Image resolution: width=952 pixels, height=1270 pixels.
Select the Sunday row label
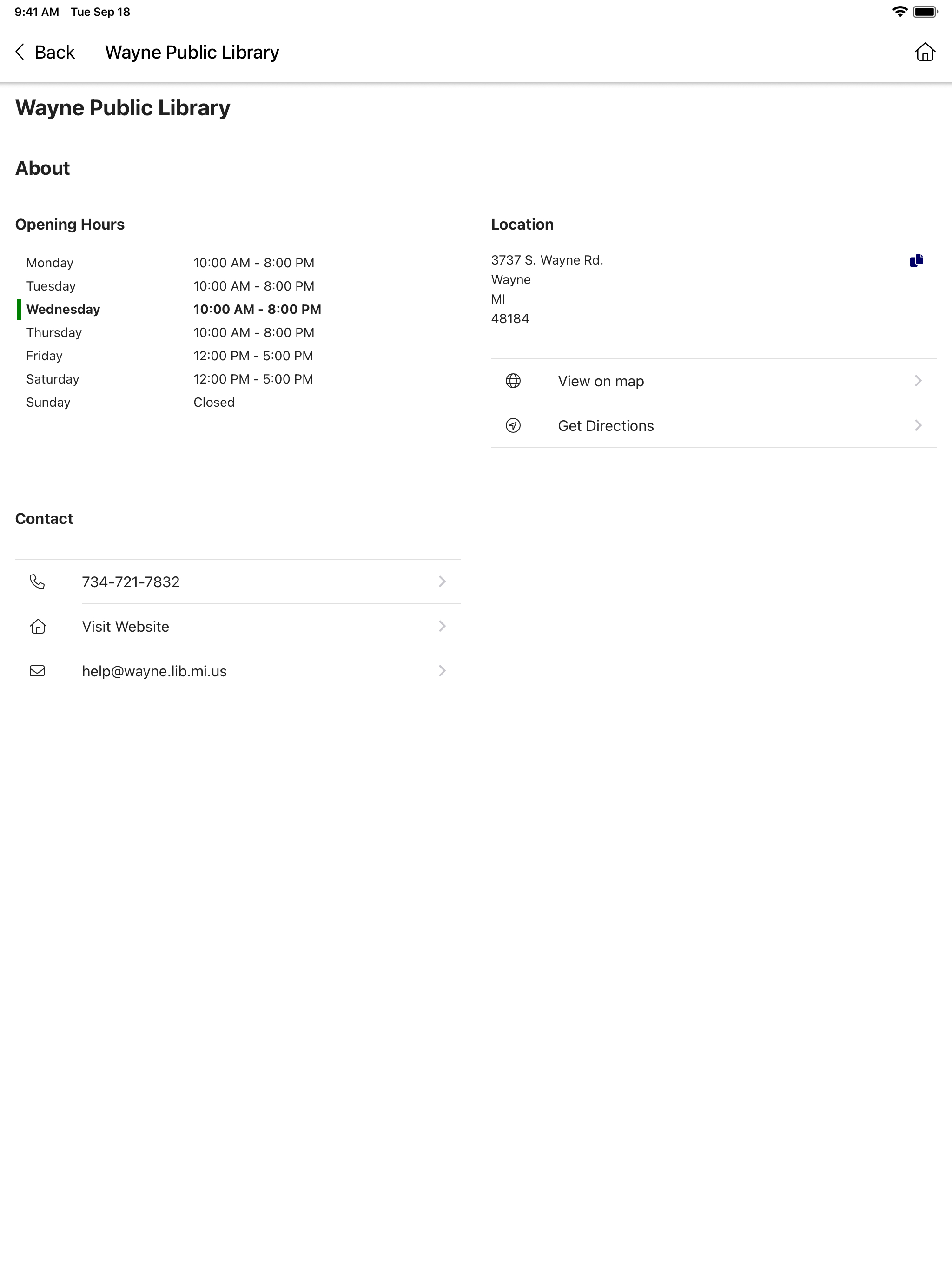coord(48,403)
